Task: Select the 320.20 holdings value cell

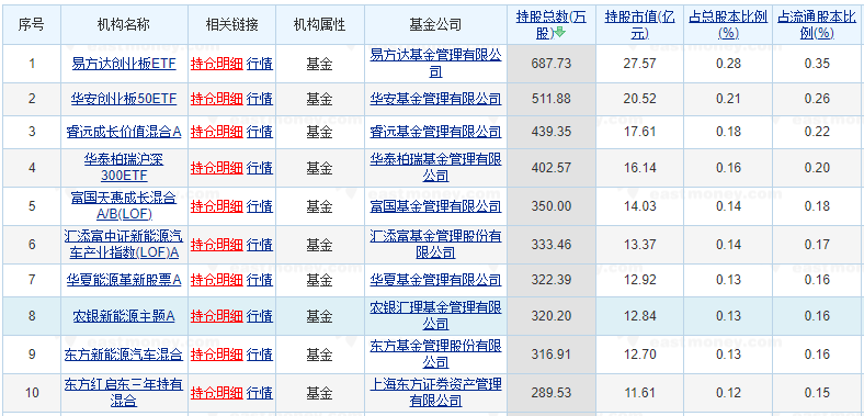Action: coord(551,316)
